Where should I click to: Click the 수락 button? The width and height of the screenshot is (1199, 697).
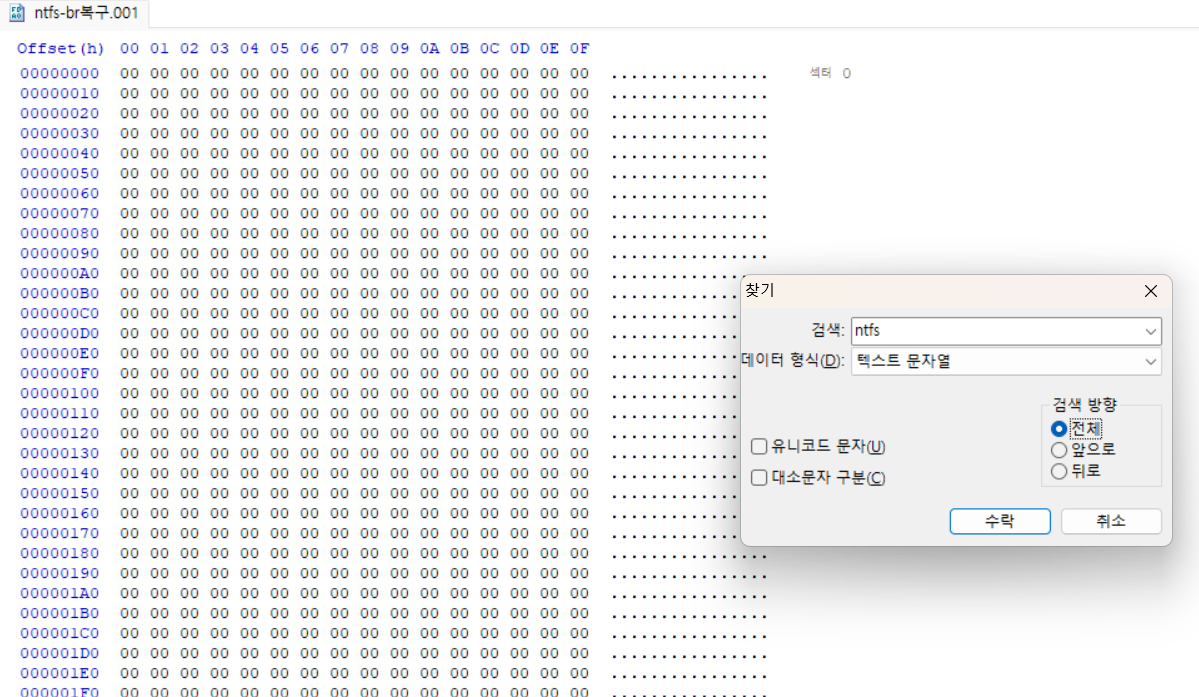coord(999,521)
